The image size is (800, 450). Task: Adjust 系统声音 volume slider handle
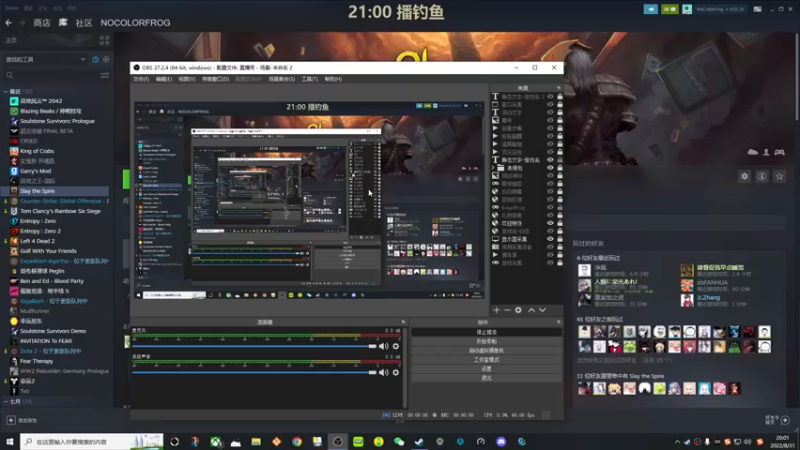[x=372, y=372]
